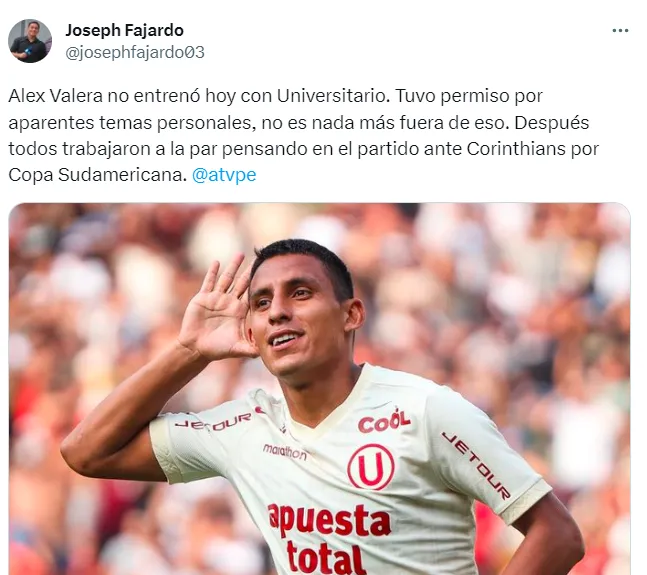Open the @atvpe mention link
This screenshot has height=575, width=647.
click(x=224, y=175)
